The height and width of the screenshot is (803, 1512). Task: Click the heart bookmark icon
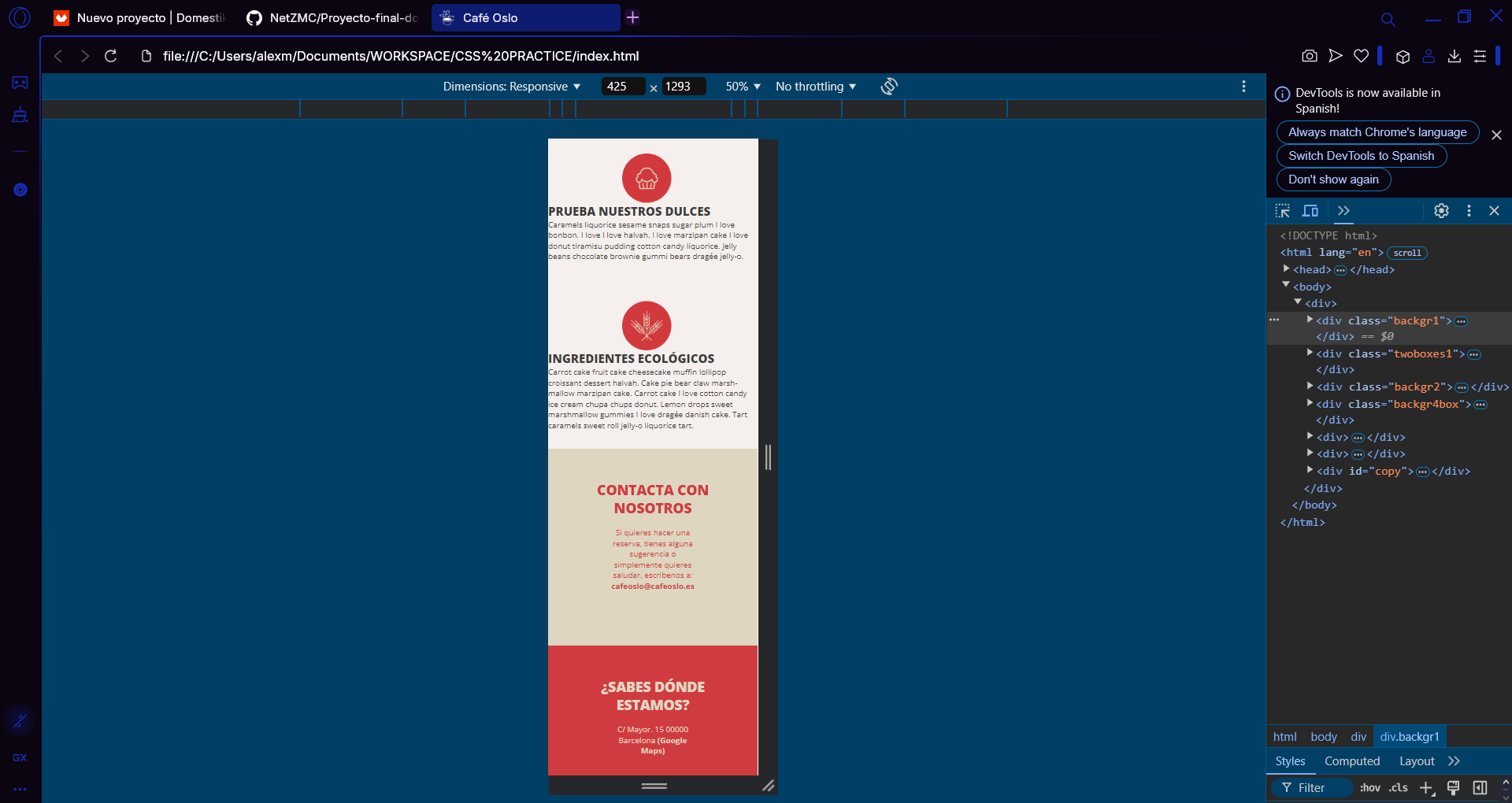1361,56
